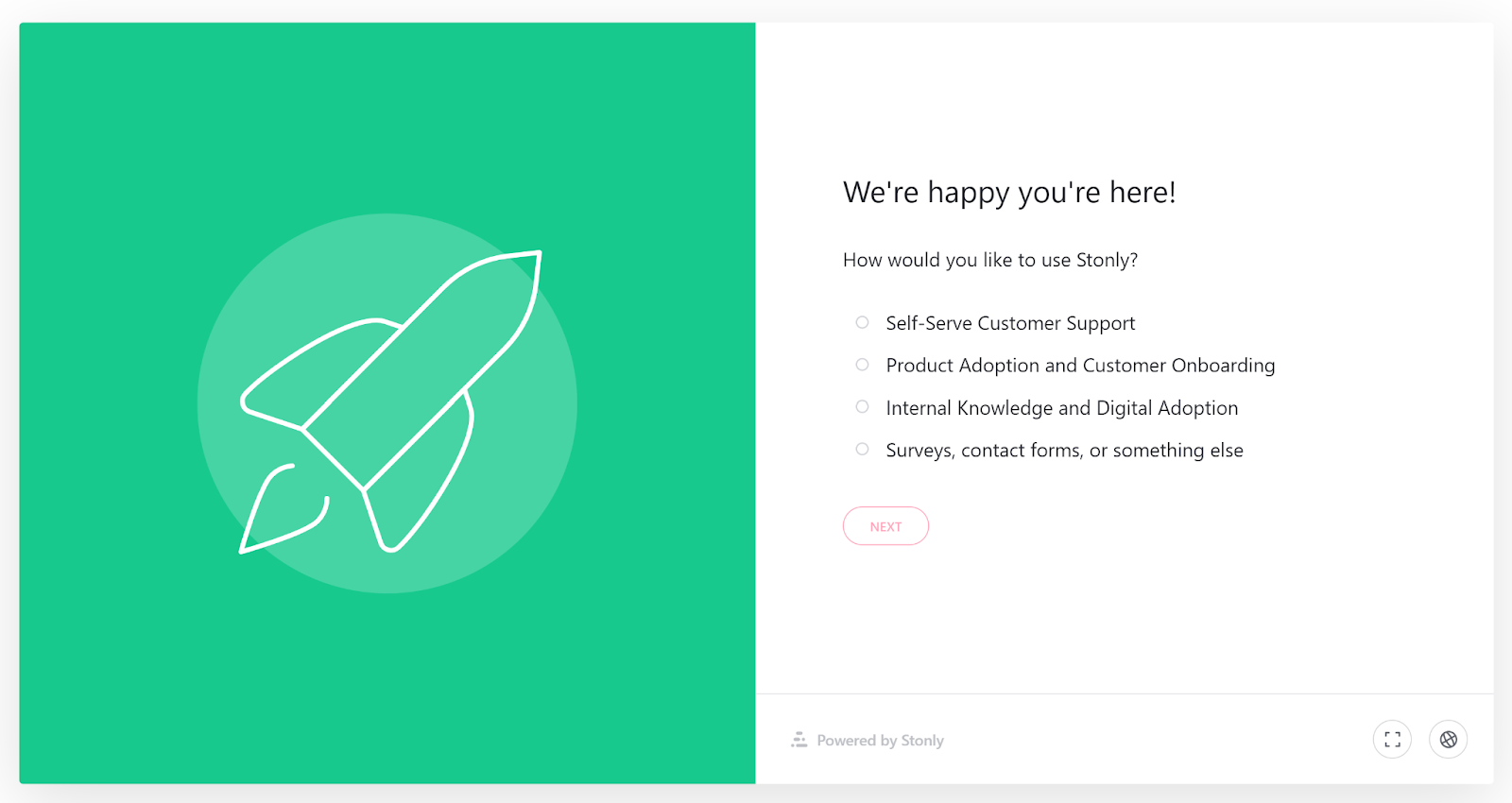1512x803 pixels.
Task: Select the Self-Serve Customer Support radio button
Action: pyautogui.click(x=862, y=323)
